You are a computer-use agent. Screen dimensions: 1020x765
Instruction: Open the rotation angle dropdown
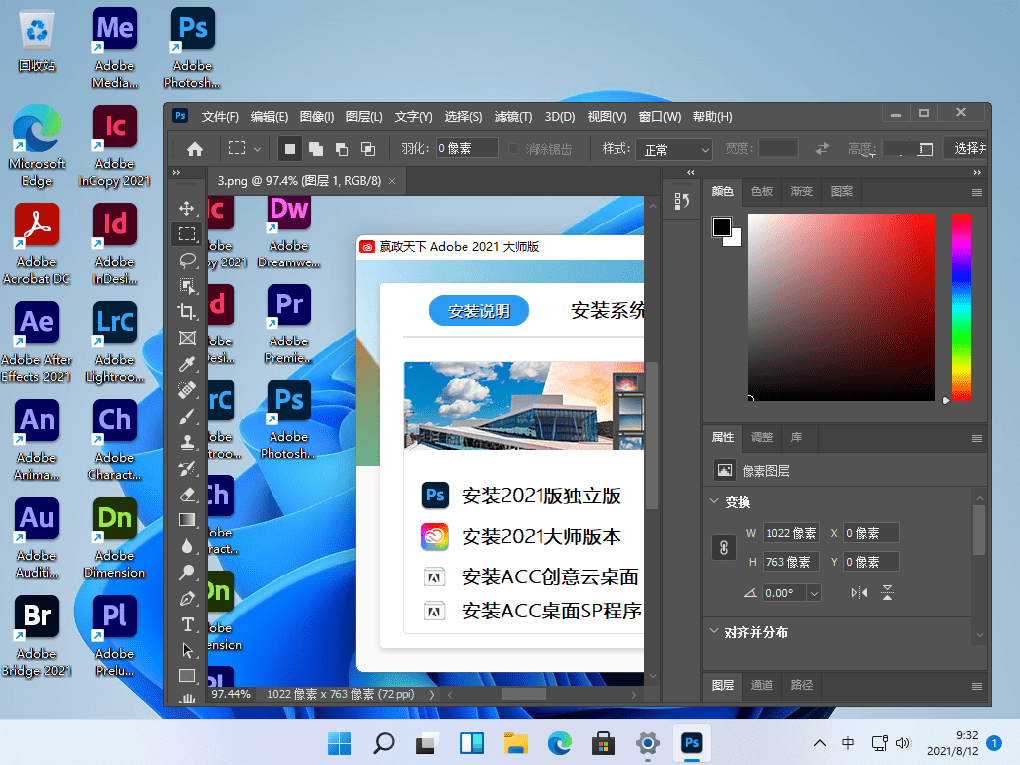814,593
